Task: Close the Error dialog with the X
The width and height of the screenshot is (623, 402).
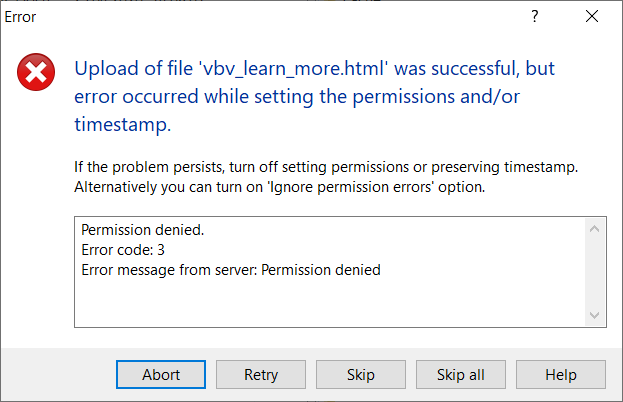Action: tap(592, 16)
